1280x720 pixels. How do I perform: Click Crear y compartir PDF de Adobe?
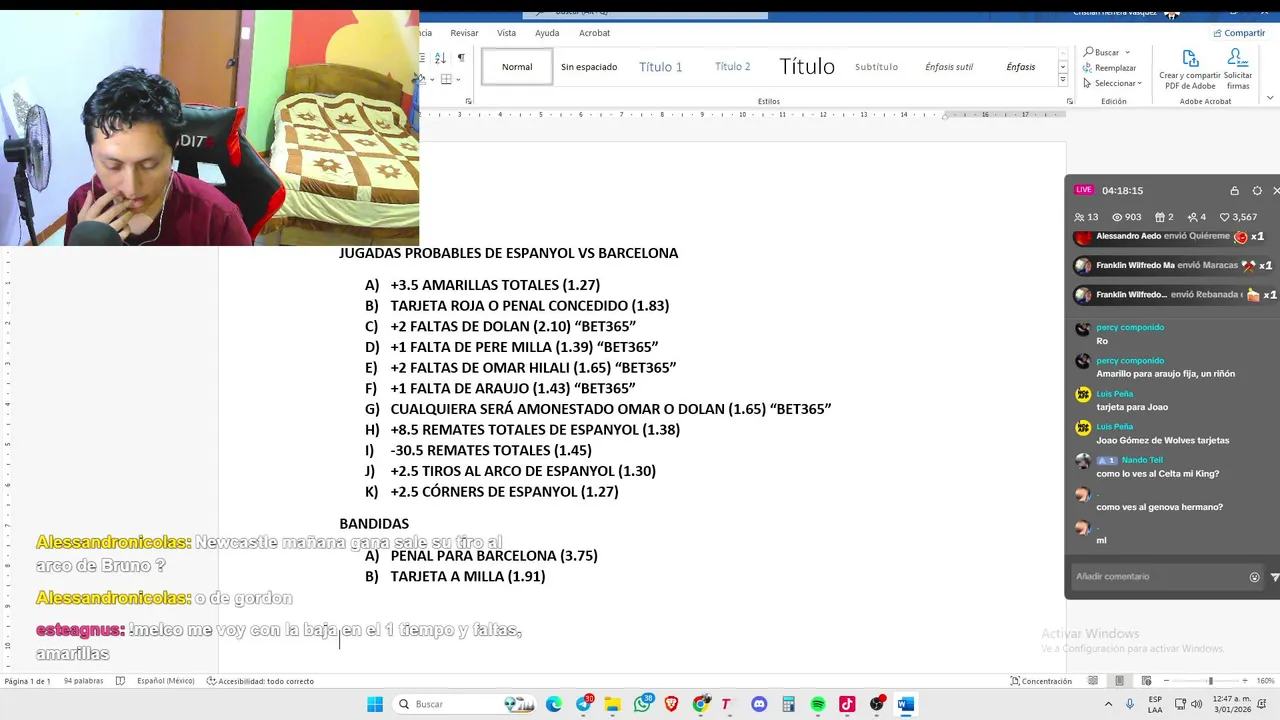1190,70
